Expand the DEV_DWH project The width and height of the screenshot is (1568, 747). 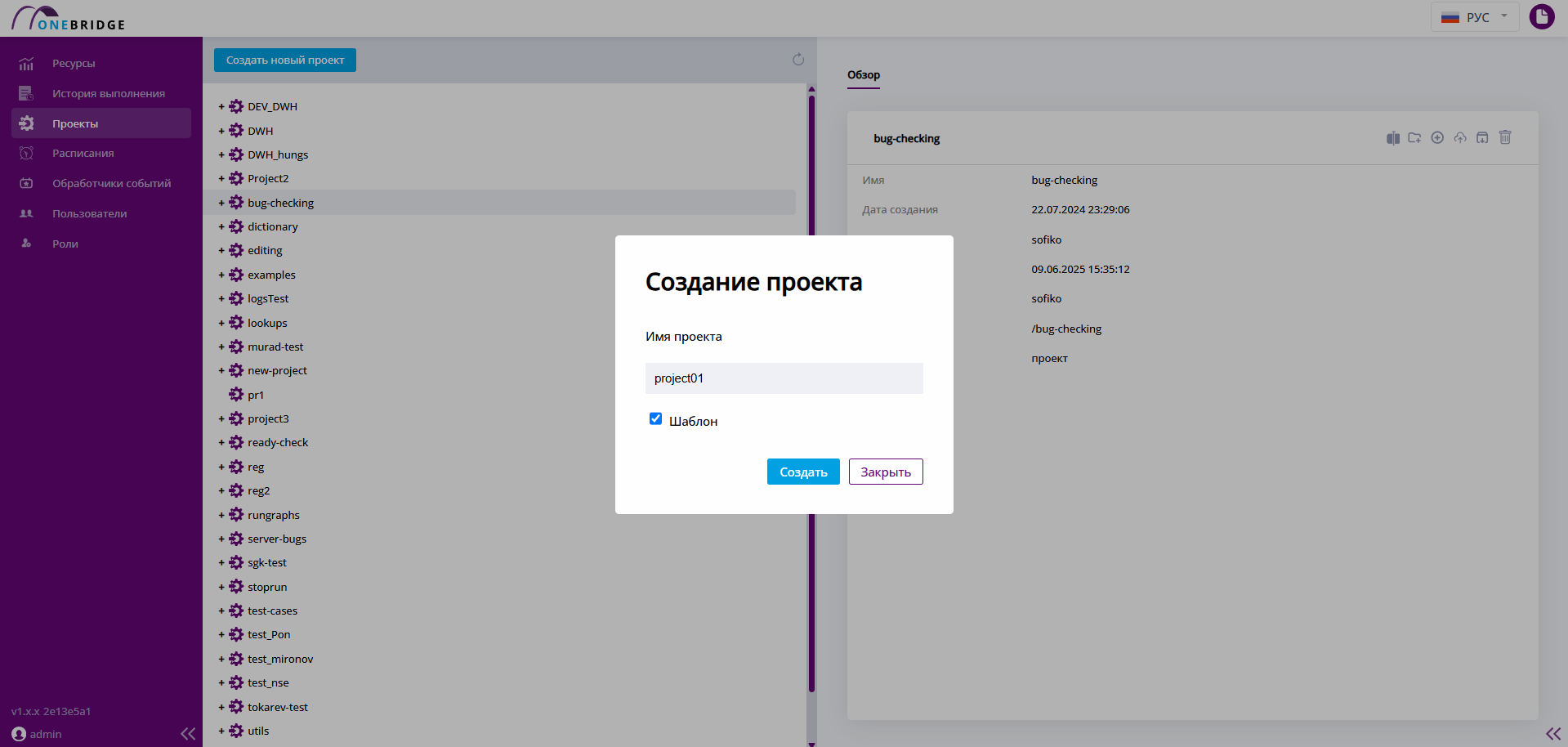(x=221, y=107)
